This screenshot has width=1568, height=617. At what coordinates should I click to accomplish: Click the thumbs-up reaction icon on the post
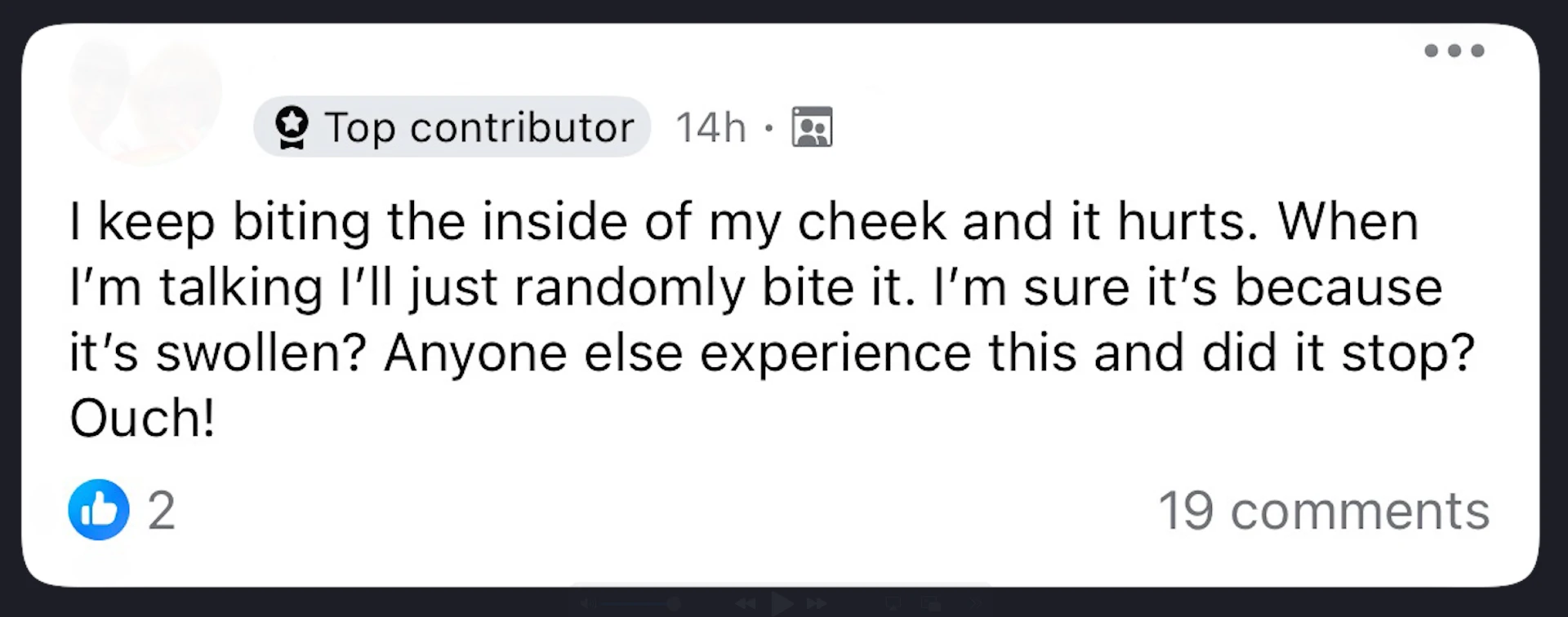pyautogui.click(x=98, y=509)
